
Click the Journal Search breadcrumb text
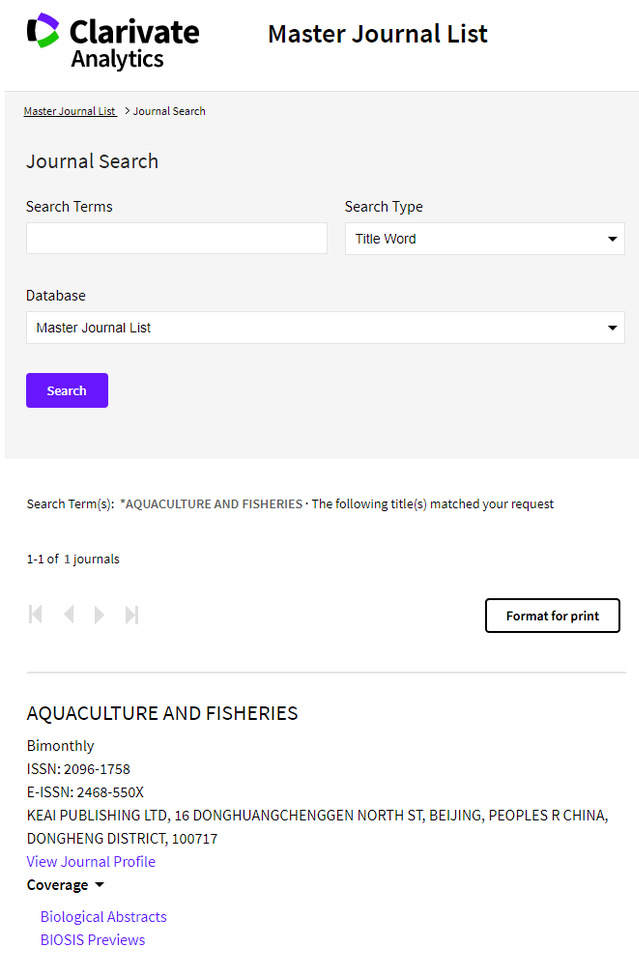pyautogui.click(x=169, y=111)
